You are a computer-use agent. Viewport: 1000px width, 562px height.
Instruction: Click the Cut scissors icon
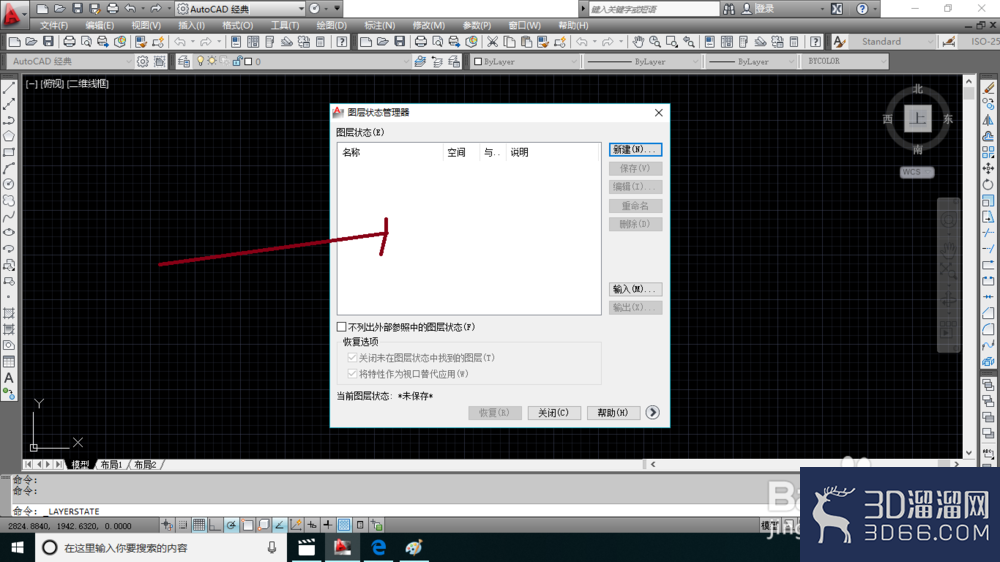[x=492, y=42]
